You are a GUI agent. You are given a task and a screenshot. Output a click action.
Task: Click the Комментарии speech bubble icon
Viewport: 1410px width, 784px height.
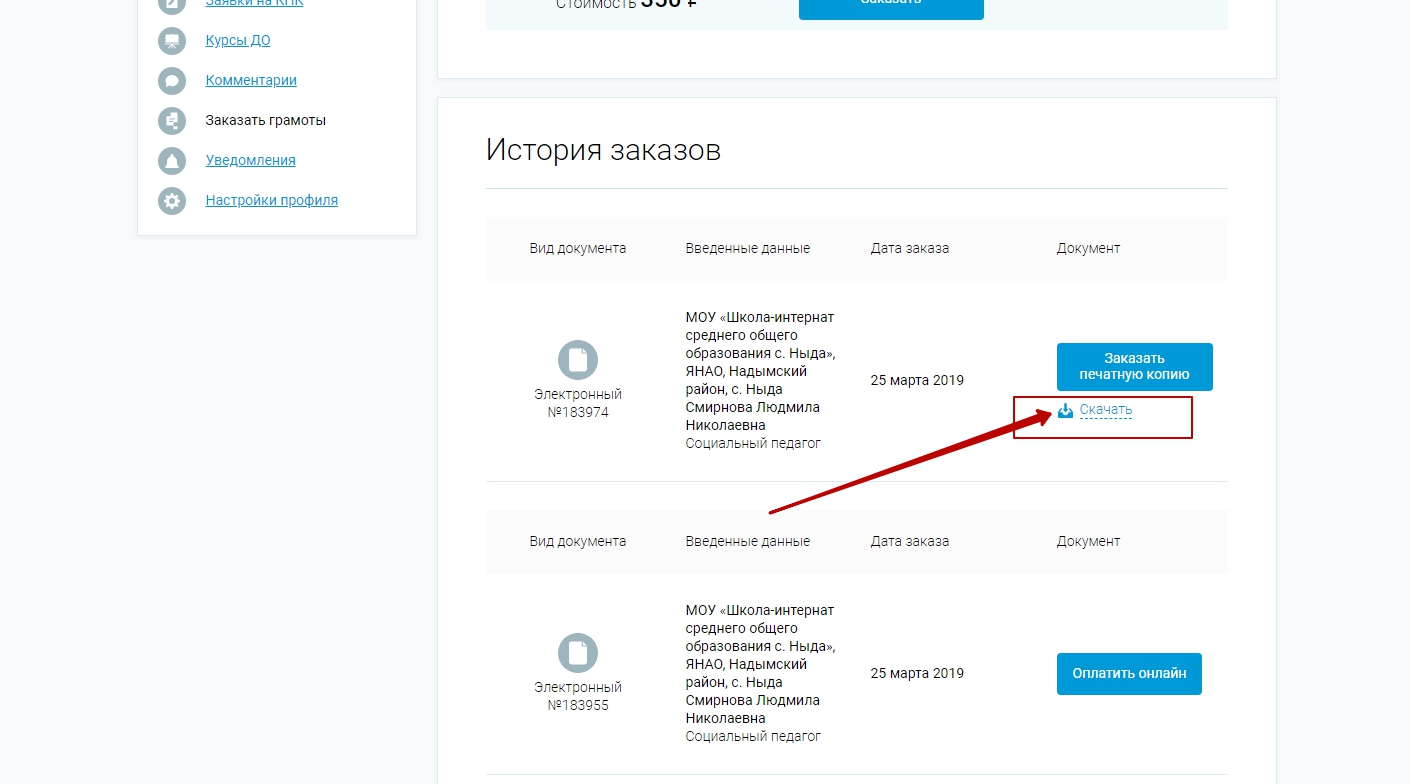pyautogui.click(x=172, y=81)
